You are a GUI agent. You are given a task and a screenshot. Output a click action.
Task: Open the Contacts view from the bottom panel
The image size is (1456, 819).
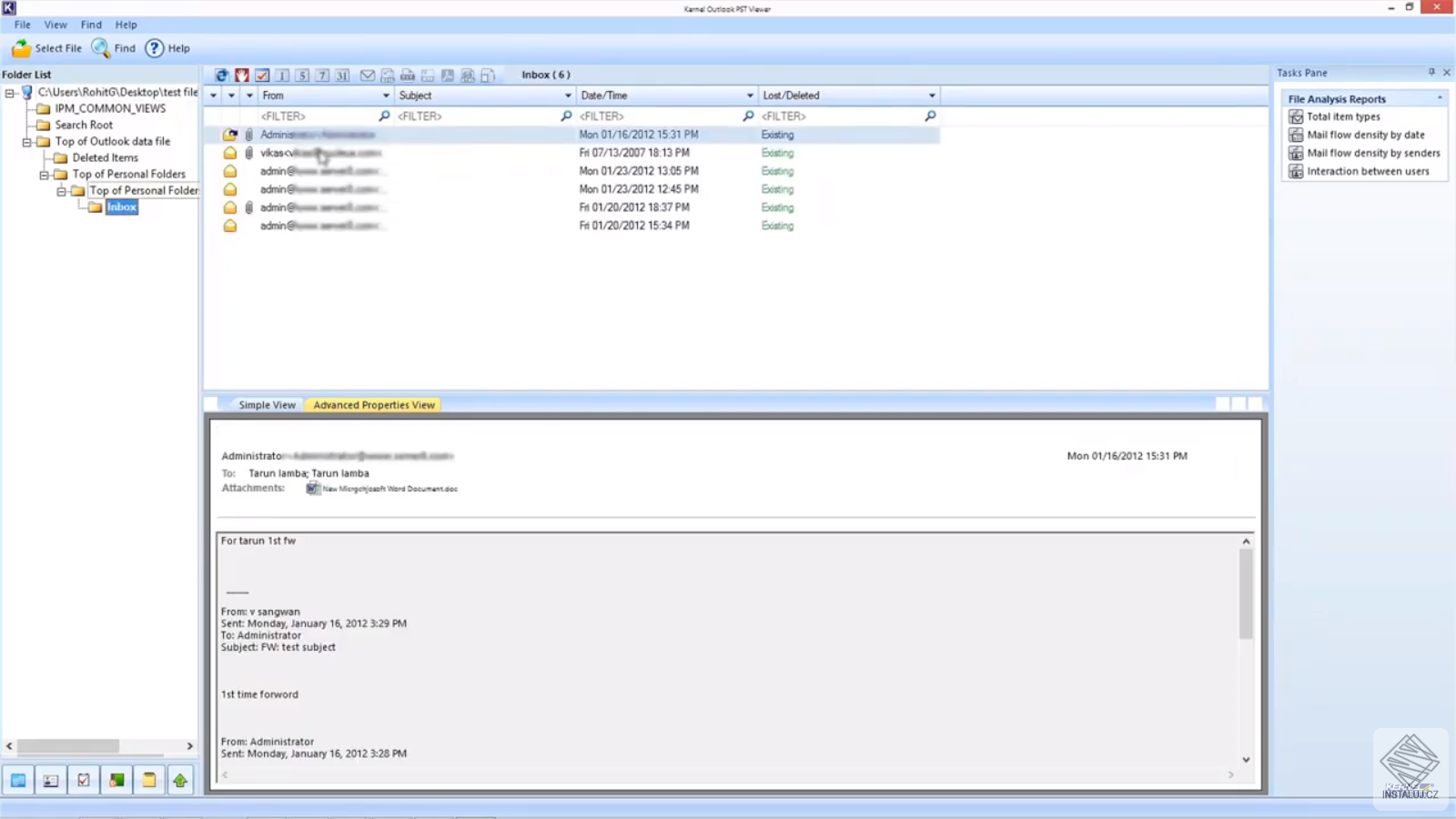tap(50, 780)
